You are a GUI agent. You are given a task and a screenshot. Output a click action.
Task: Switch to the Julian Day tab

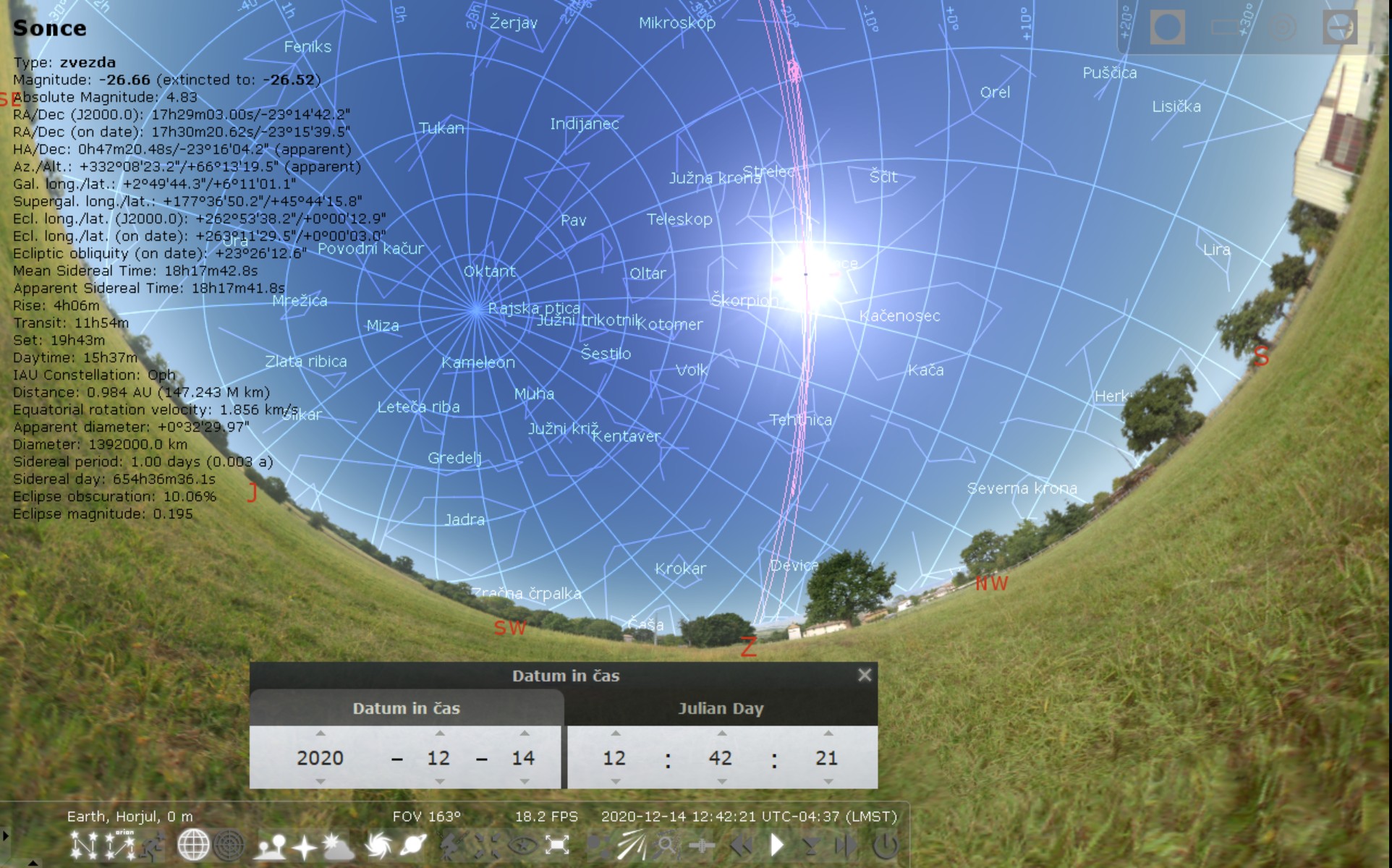[721, 708]
